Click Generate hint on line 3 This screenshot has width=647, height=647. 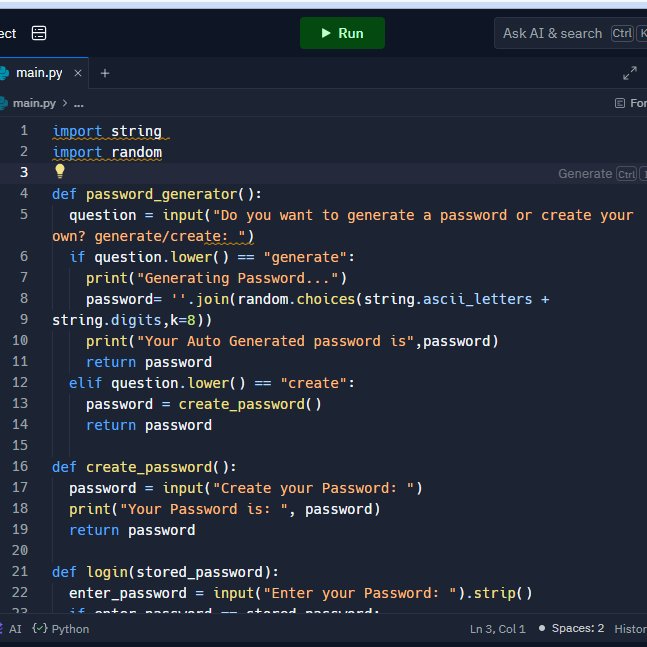coord(585,174)
